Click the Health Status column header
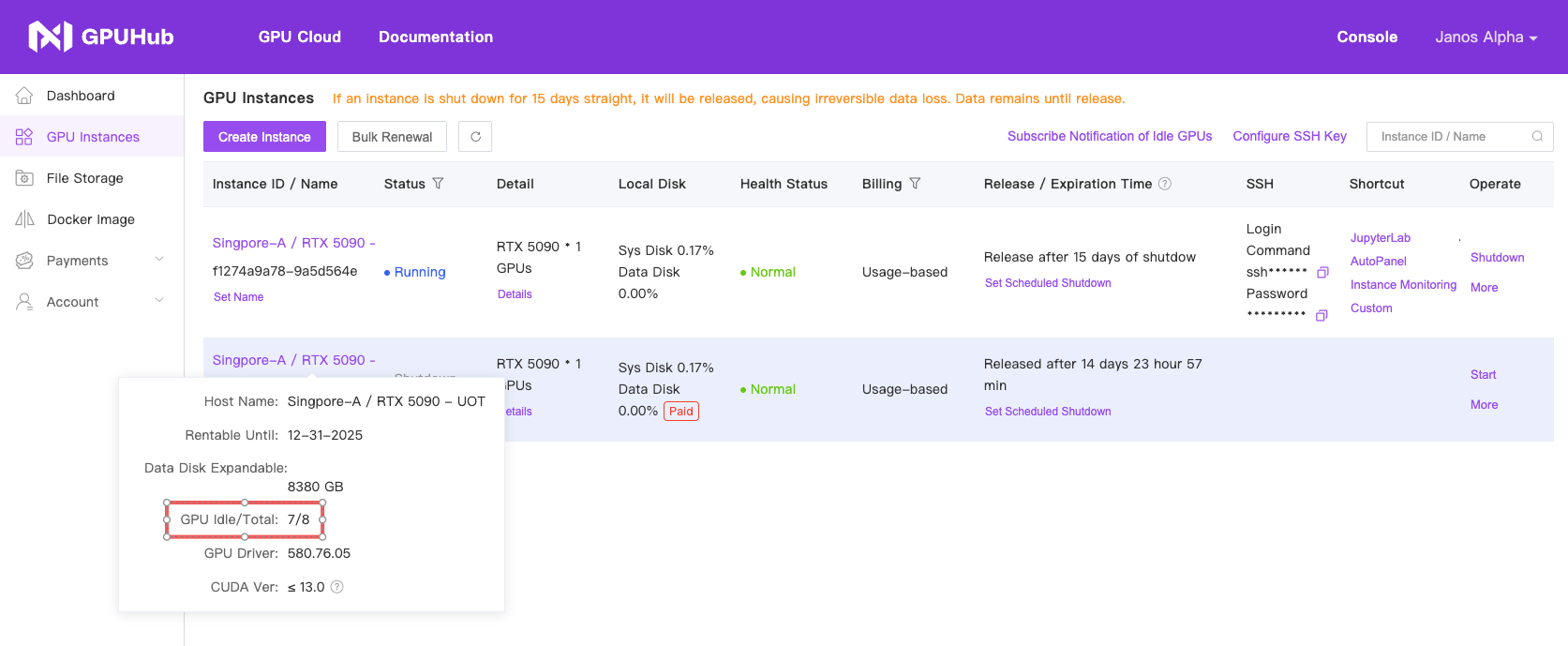 coord(784,184)
